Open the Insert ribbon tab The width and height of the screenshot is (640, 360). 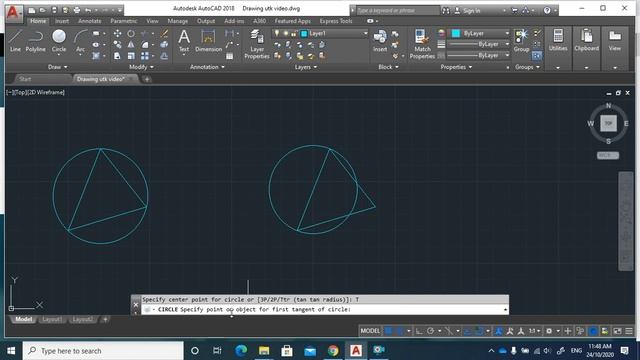click(62, 21)
